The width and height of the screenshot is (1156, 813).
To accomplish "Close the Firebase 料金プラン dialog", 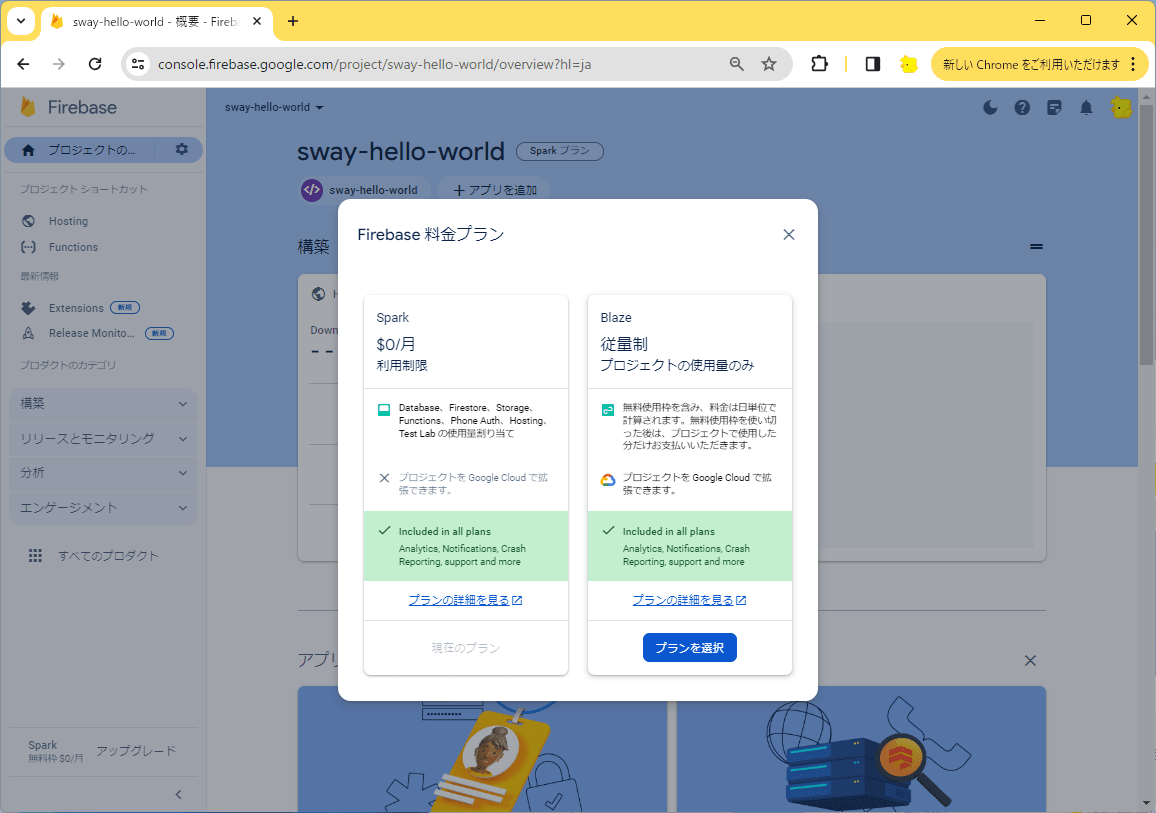I will point(788,234).
